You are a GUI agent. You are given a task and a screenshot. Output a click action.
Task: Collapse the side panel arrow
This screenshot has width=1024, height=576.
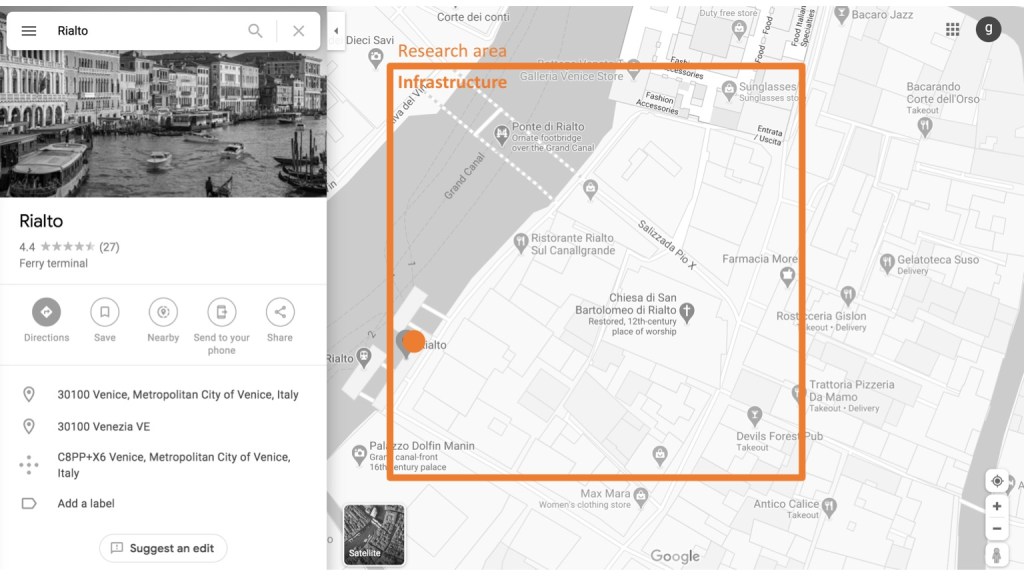(336, 31)
